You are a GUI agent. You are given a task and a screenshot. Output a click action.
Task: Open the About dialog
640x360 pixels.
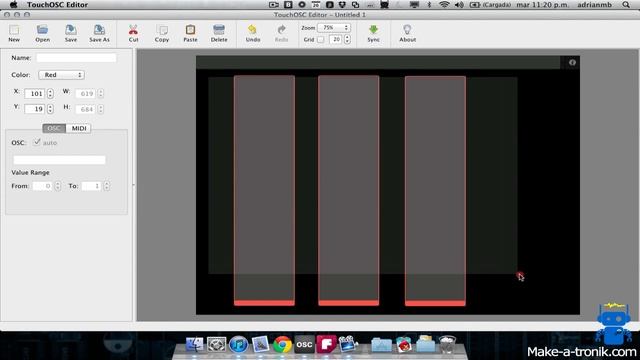(407, 33)
